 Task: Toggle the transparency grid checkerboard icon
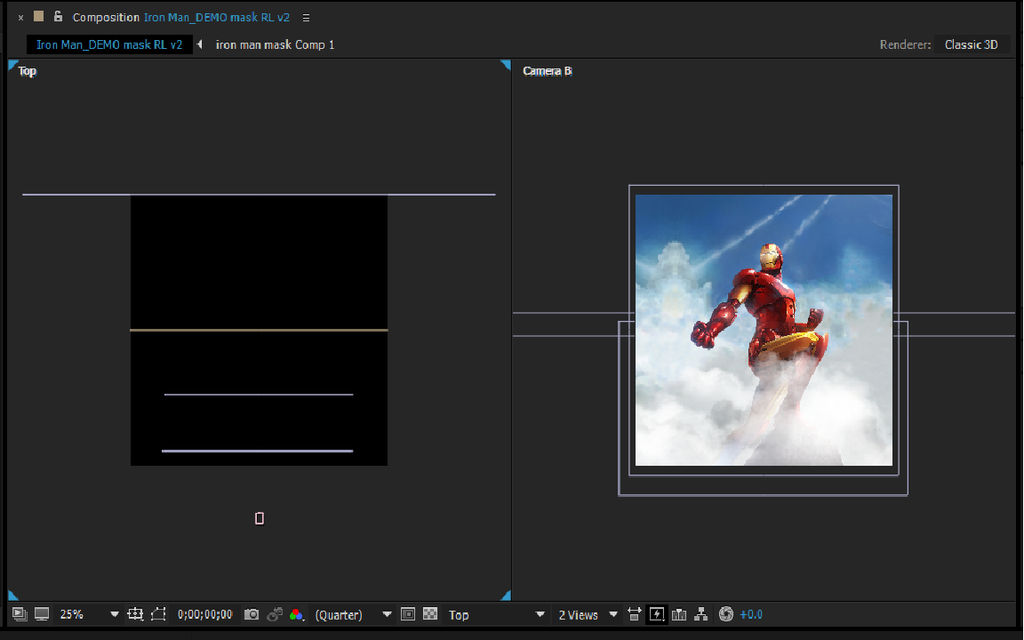point(430,614)
